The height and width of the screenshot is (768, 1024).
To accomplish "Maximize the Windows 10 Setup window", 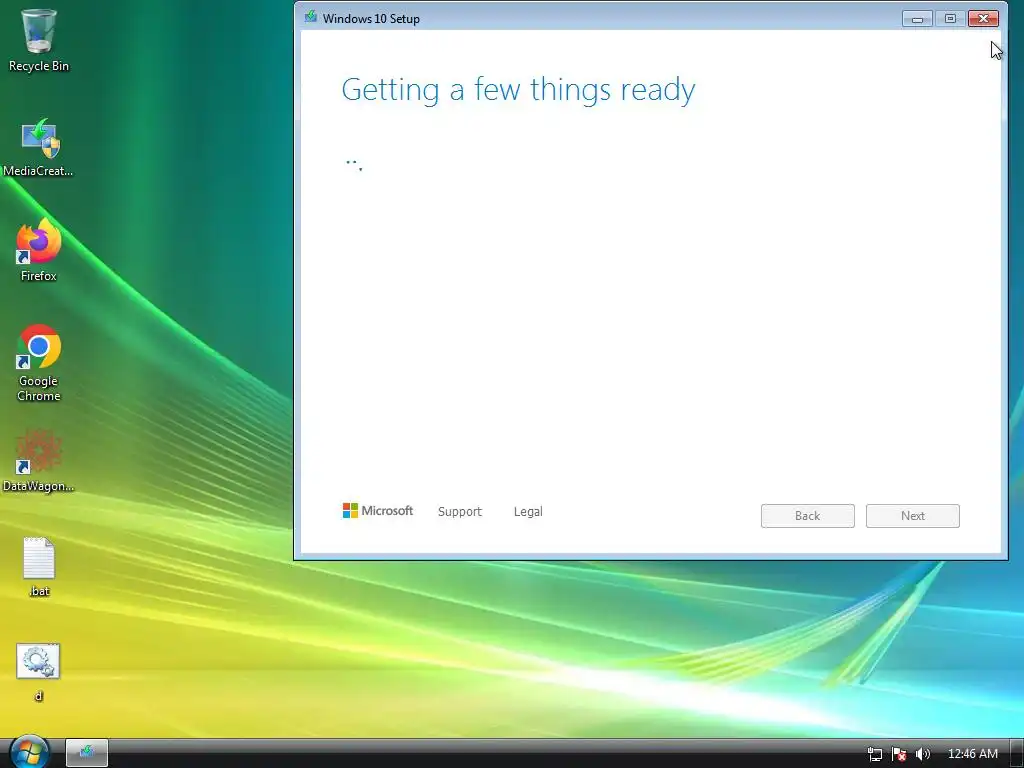I will (x=950, y=19).
